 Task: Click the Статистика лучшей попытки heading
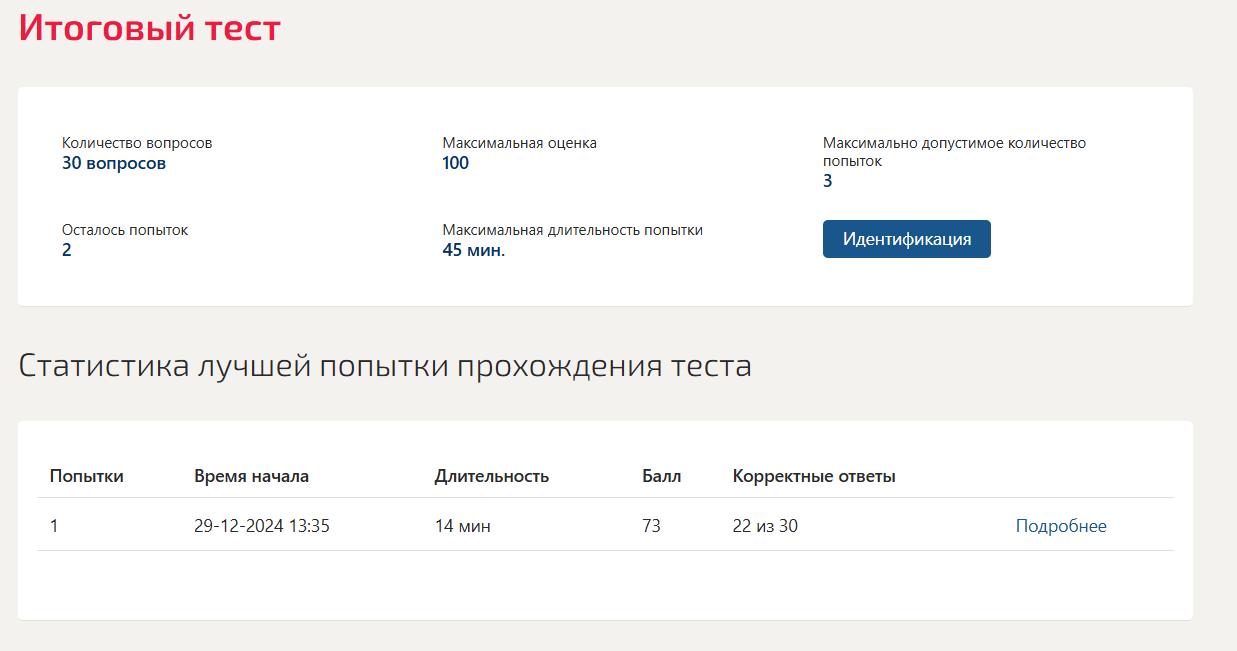click(x=385, y=366)
